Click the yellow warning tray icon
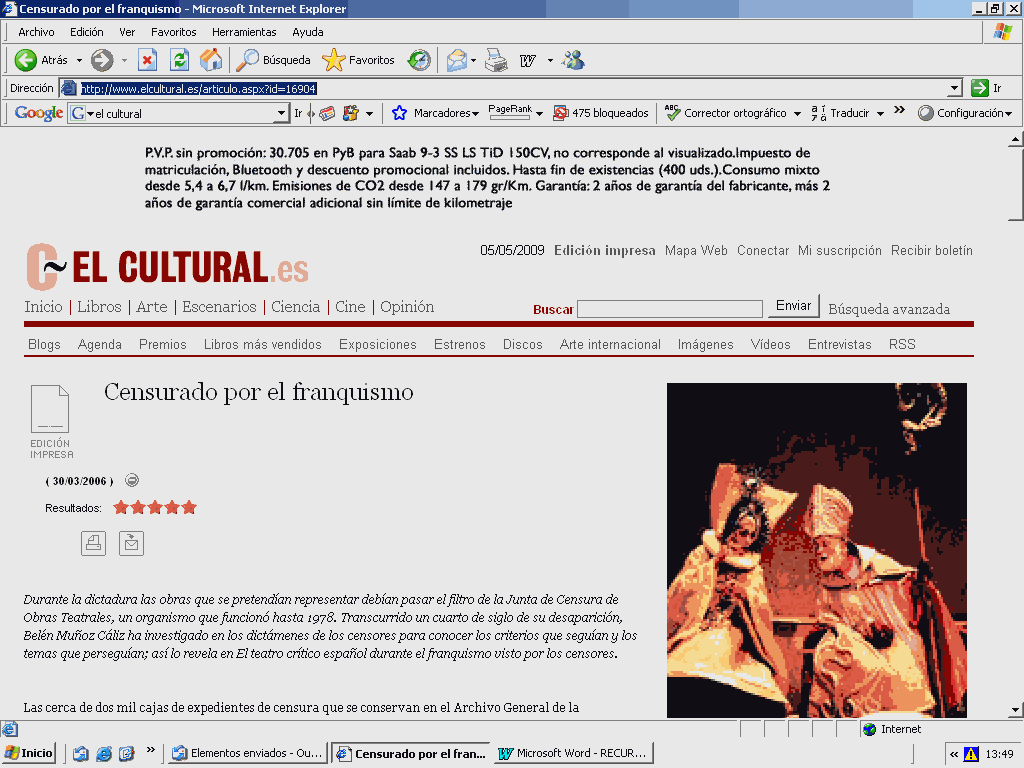Screen dimensions: 1024x768 point(971,754)
